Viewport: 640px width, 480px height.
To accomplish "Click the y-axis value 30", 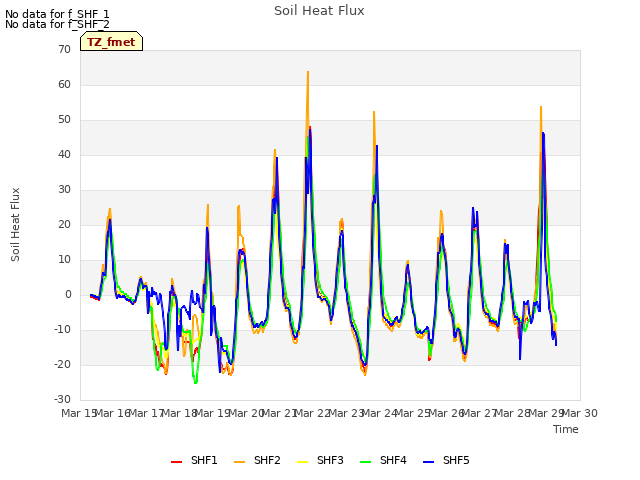I will point(64,189).
